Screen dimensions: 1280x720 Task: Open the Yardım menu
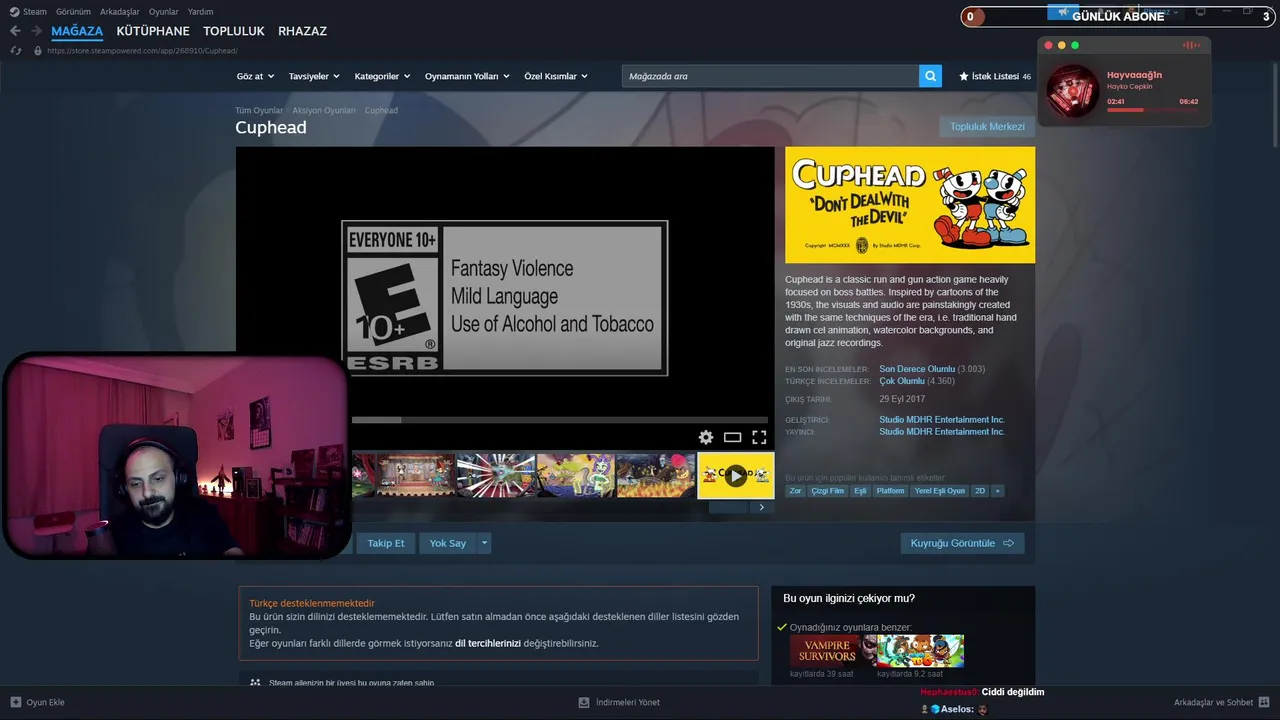(200, 12)
